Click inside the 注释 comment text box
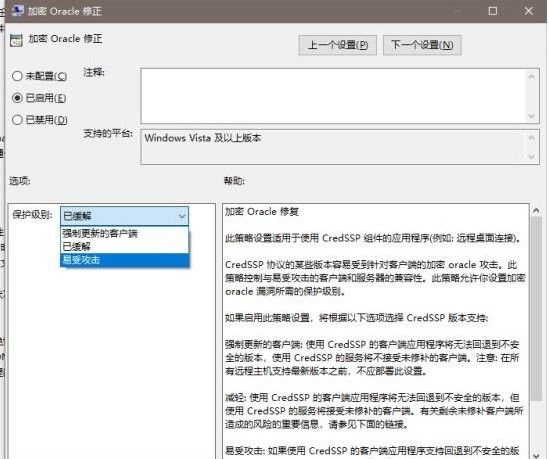 point(333,96)
